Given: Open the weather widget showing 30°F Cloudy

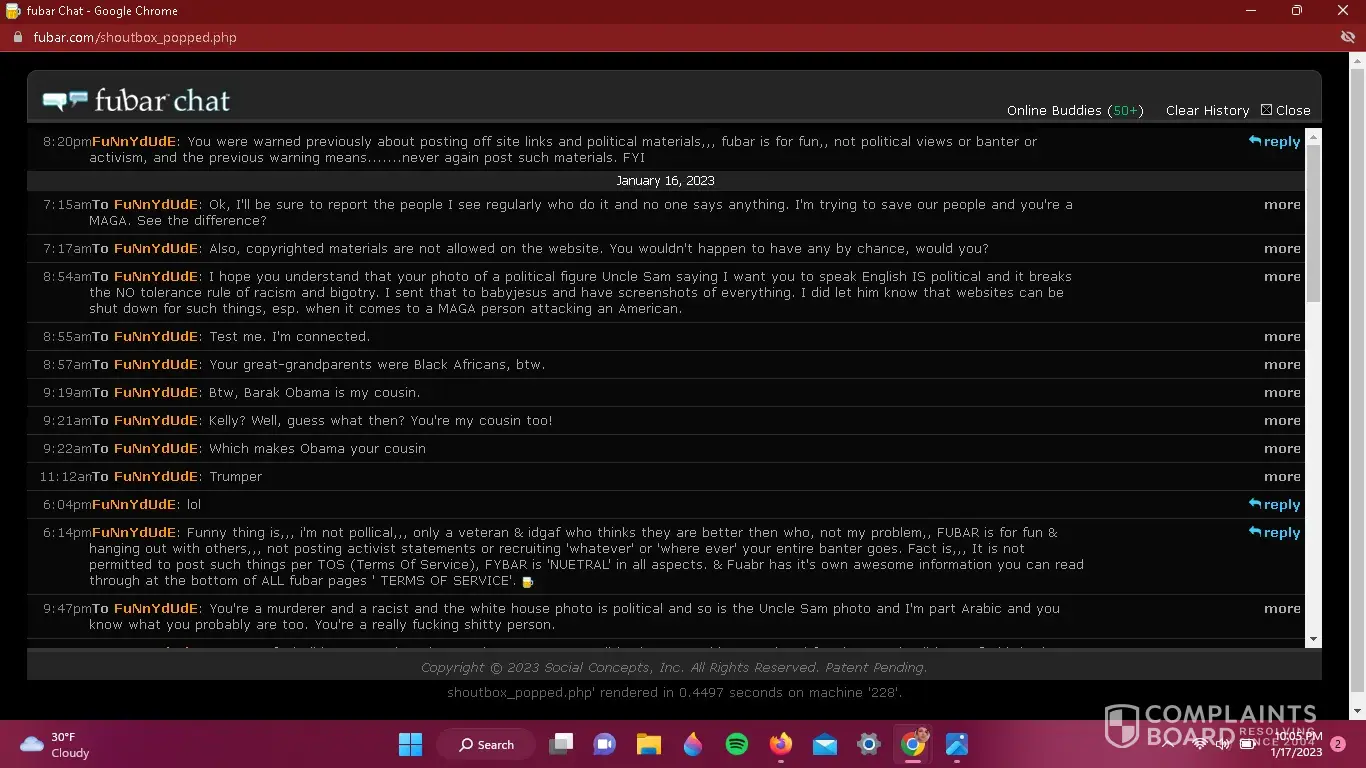Looking at the screenshot, I should pyautogui.click(x=56, y=745).
